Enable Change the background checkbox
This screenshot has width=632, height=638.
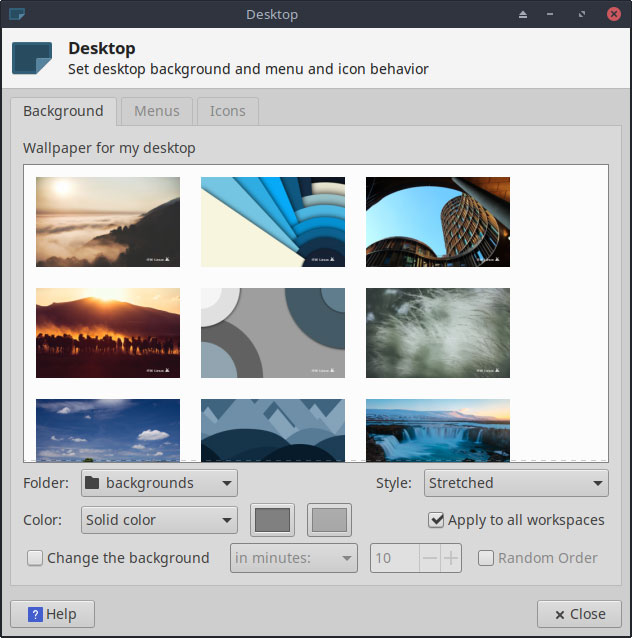(35, 558)
